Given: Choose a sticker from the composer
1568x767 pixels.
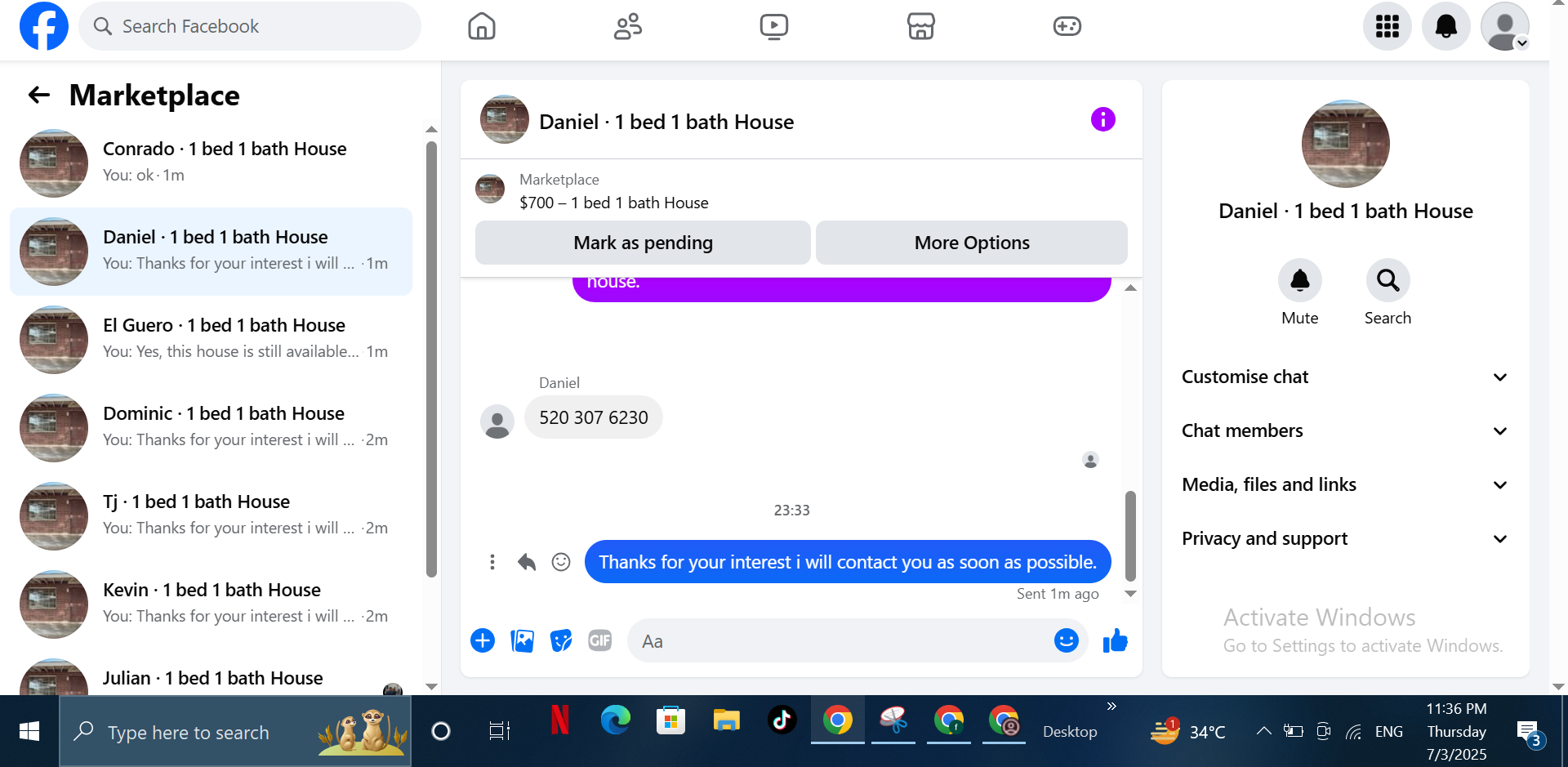Looking at the screenshot, I should (x=561, y=641).
